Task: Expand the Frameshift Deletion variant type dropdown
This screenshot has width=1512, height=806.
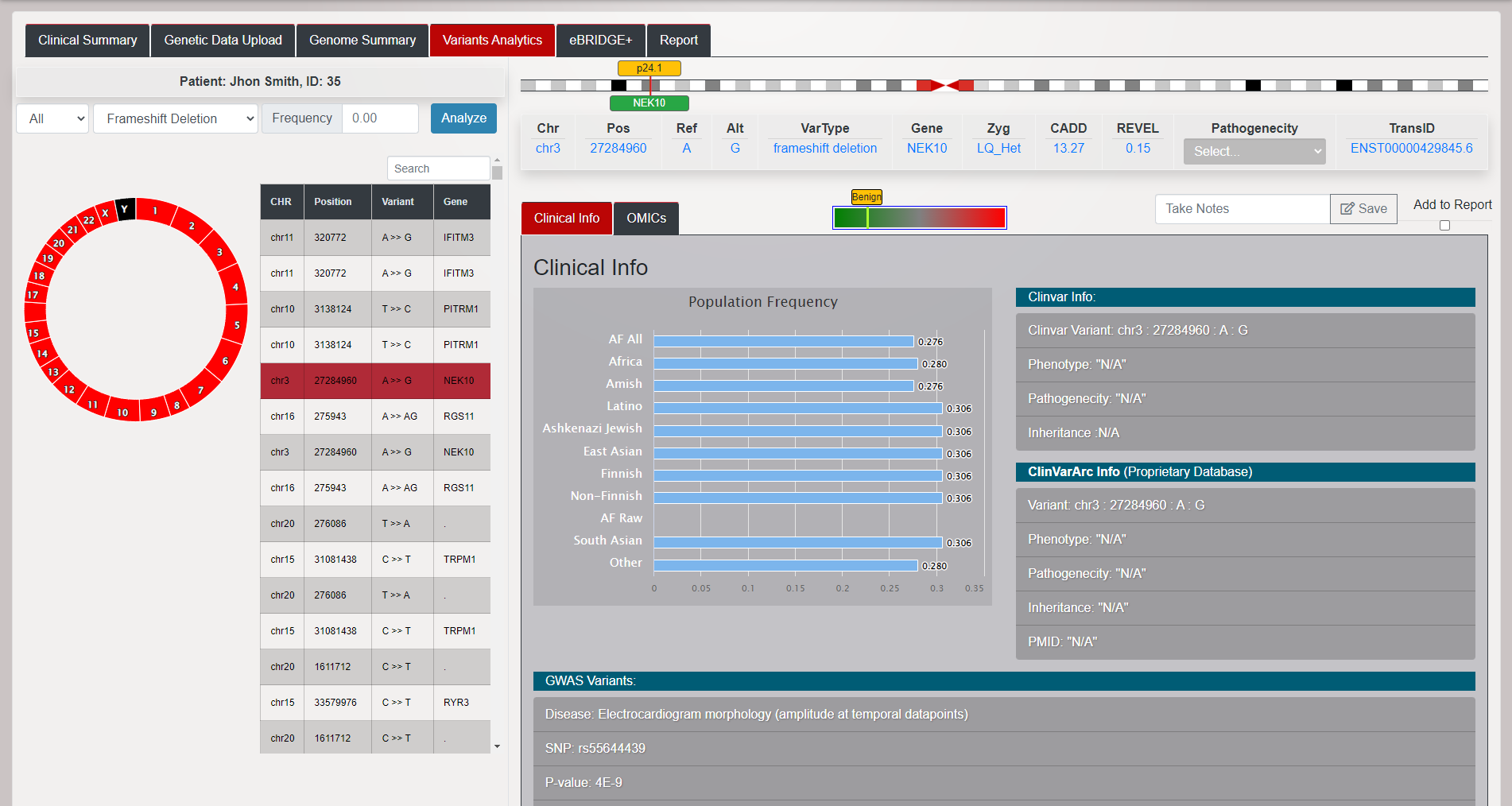Action: pos(176,118)
